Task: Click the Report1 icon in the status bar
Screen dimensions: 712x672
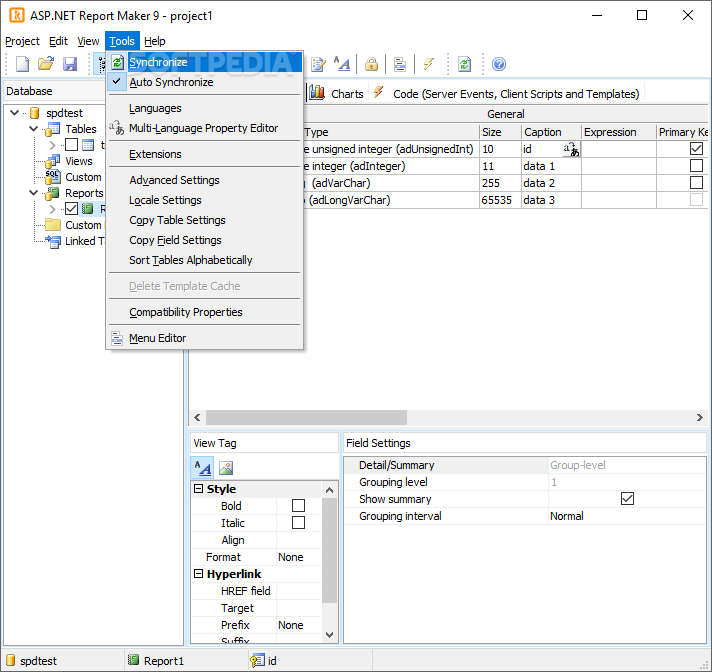Action: click(133, 660)
